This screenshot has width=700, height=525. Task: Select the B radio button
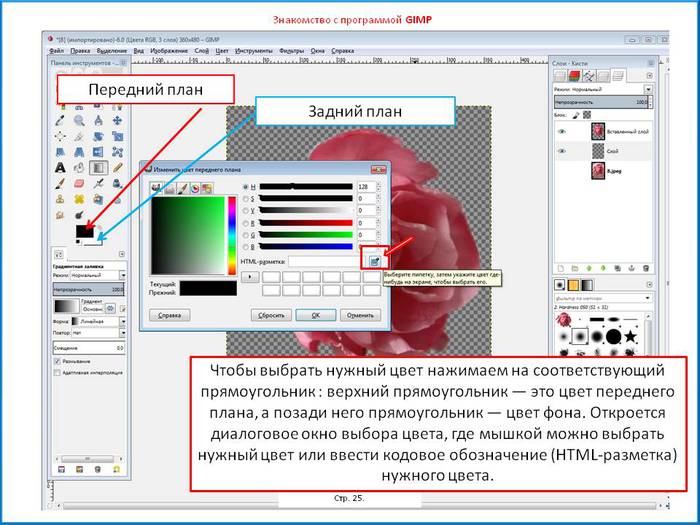pyautogui.click(x=246, y=246)
